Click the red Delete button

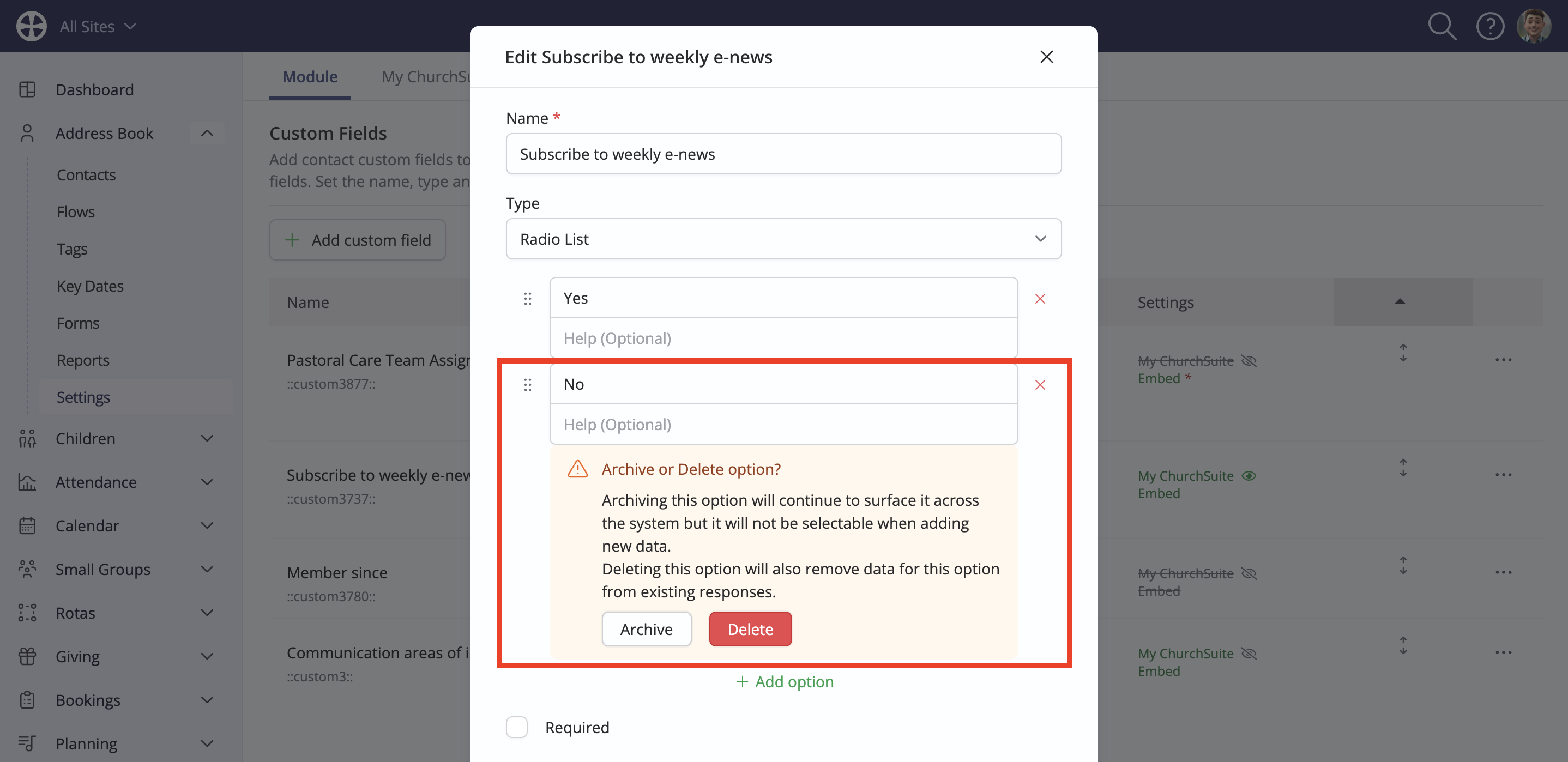(x=750, y=628)
